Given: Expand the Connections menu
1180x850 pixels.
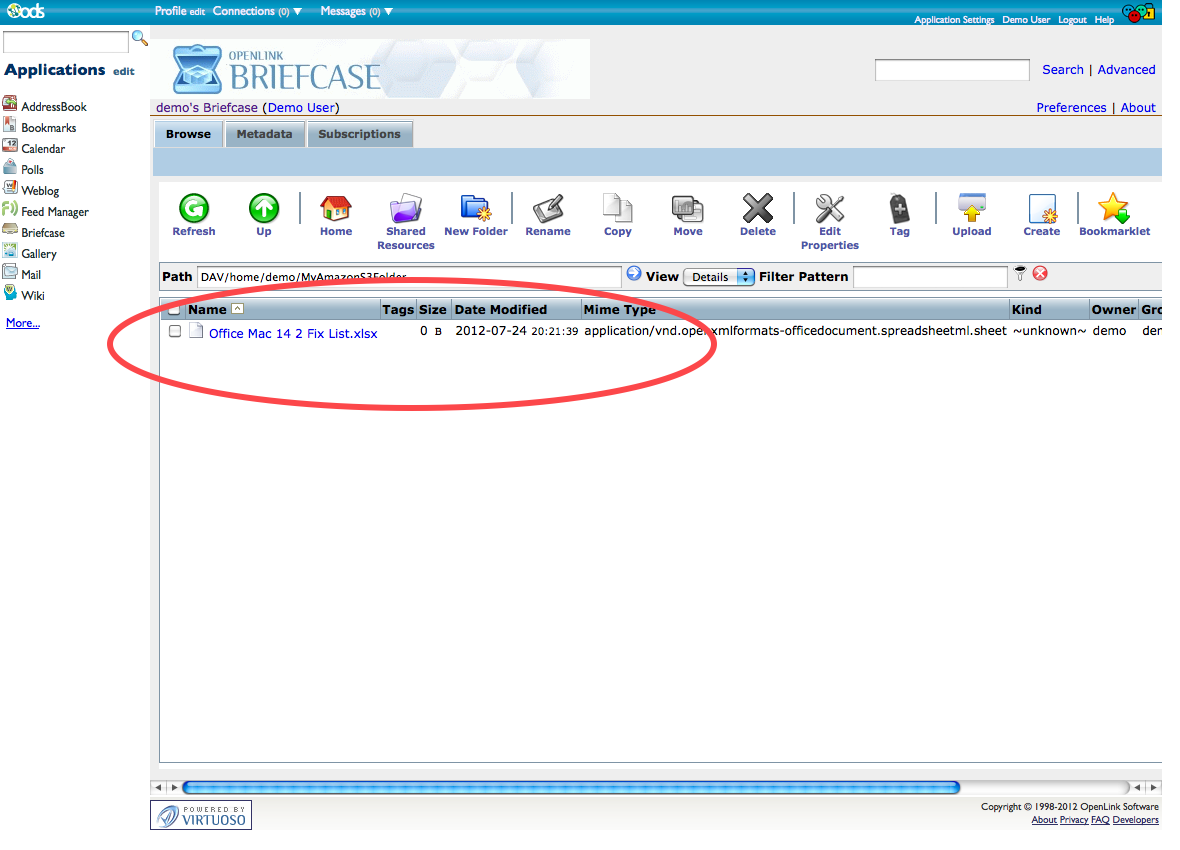Looking at the screenshot, I should pos(257,11).
